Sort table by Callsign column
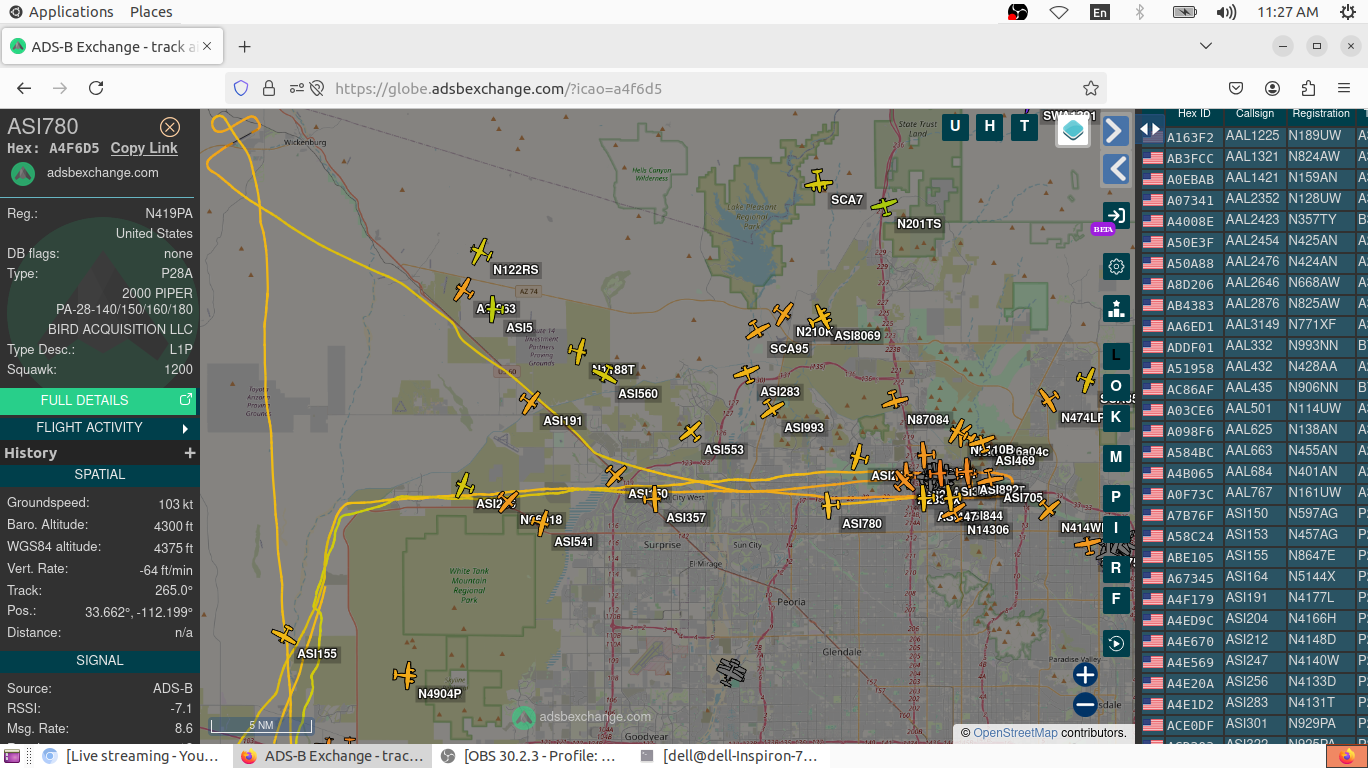This screenshot has width=1368, height=768. coord(1255,114)
